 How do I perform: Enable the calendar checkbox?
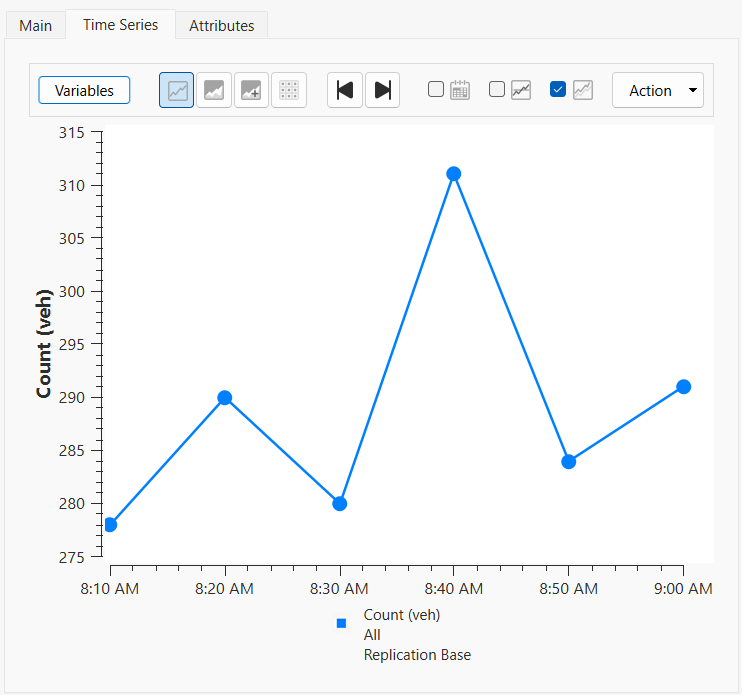pos(436,89)
